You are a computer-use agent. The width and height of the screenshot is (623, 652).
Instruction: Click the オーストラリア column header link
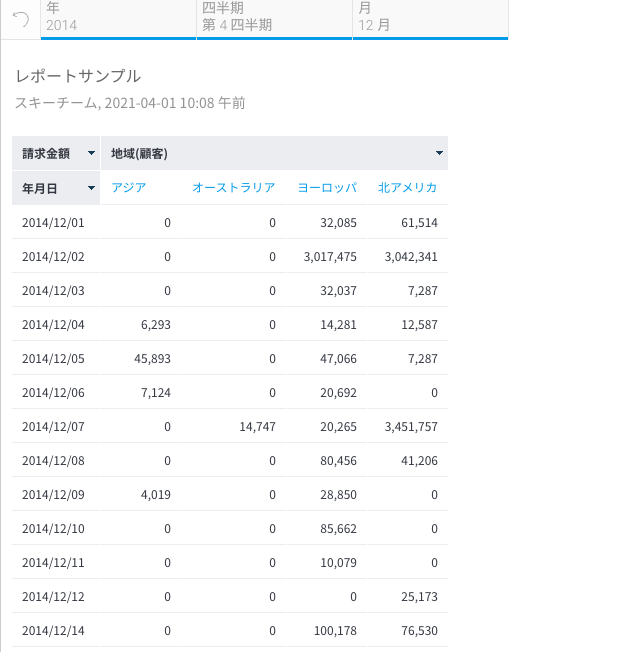pyautogui.click(x=233, y=188)
